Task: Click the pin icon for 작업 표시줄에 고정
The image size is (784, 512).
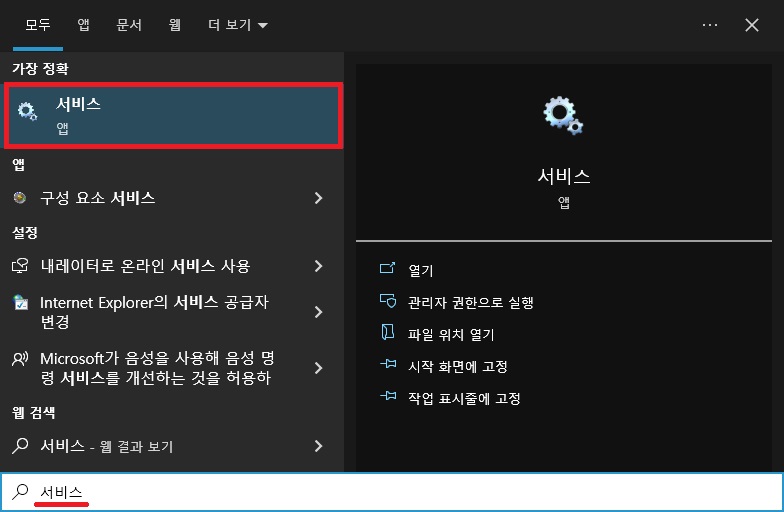Action: [388, 396]
